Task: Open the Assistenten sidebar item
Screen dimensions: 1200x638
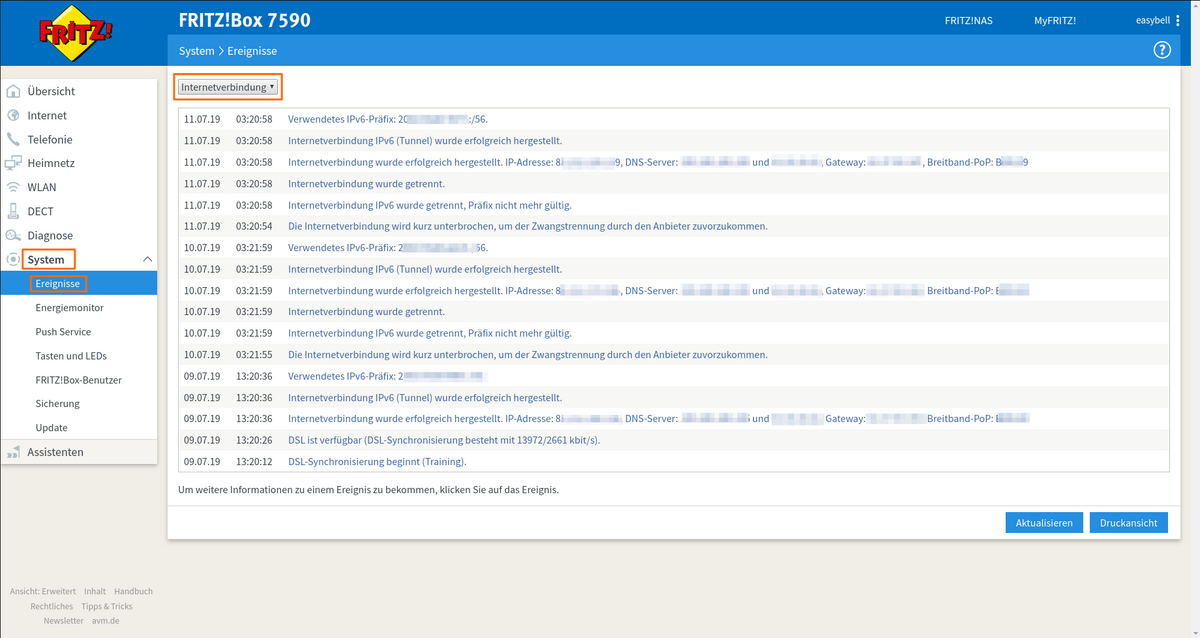Action: point(55,452)
